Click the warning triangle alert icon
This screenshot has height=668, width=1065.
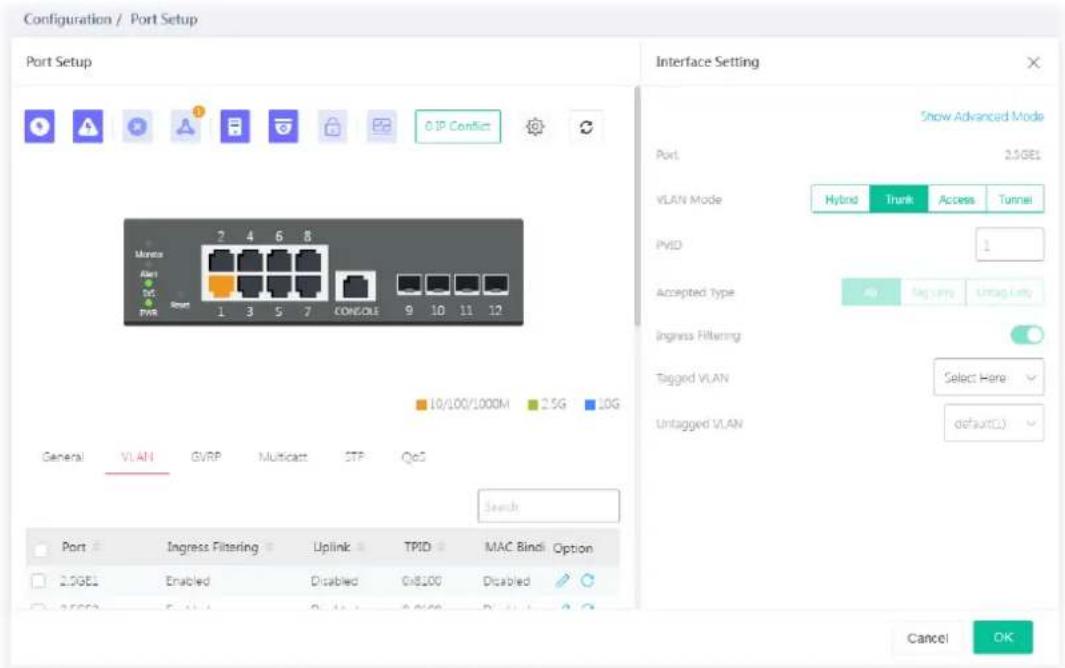(x=88, y=126)
